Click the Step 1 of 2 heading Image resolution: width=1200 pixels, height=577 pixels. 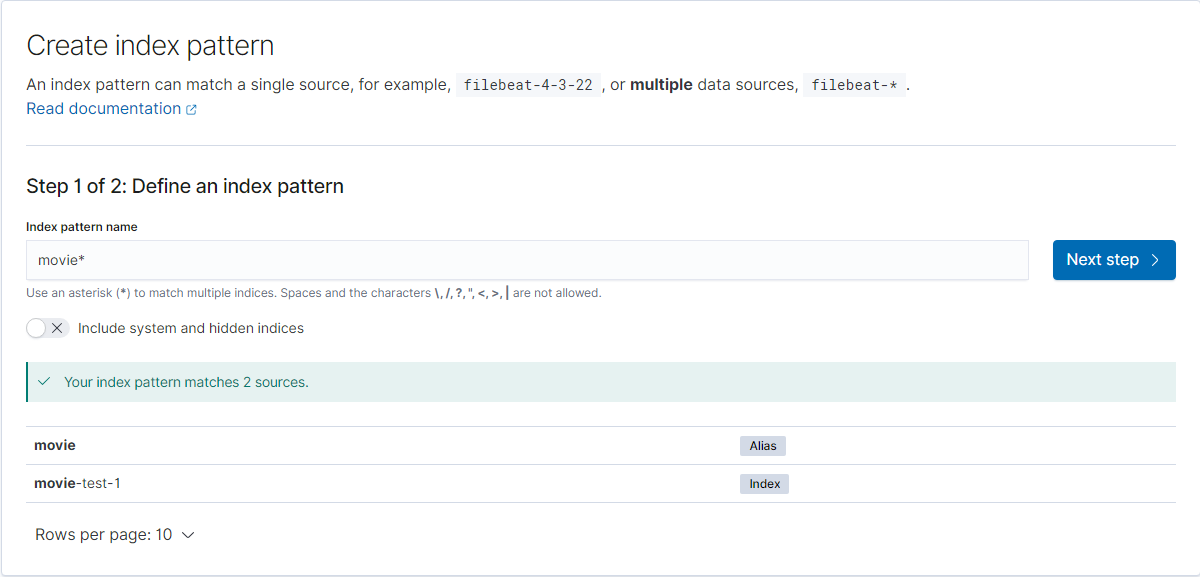(x=185, y=186)
